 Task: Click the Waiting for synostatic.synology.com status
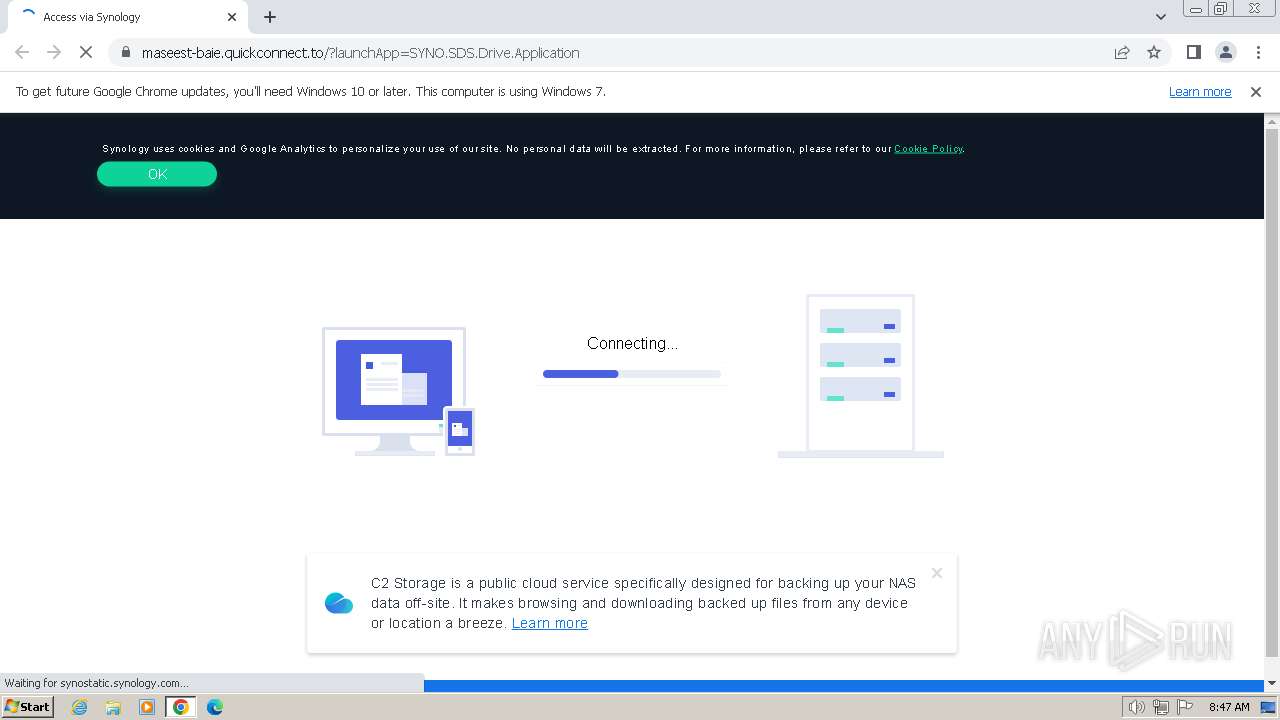pos(96,683)
